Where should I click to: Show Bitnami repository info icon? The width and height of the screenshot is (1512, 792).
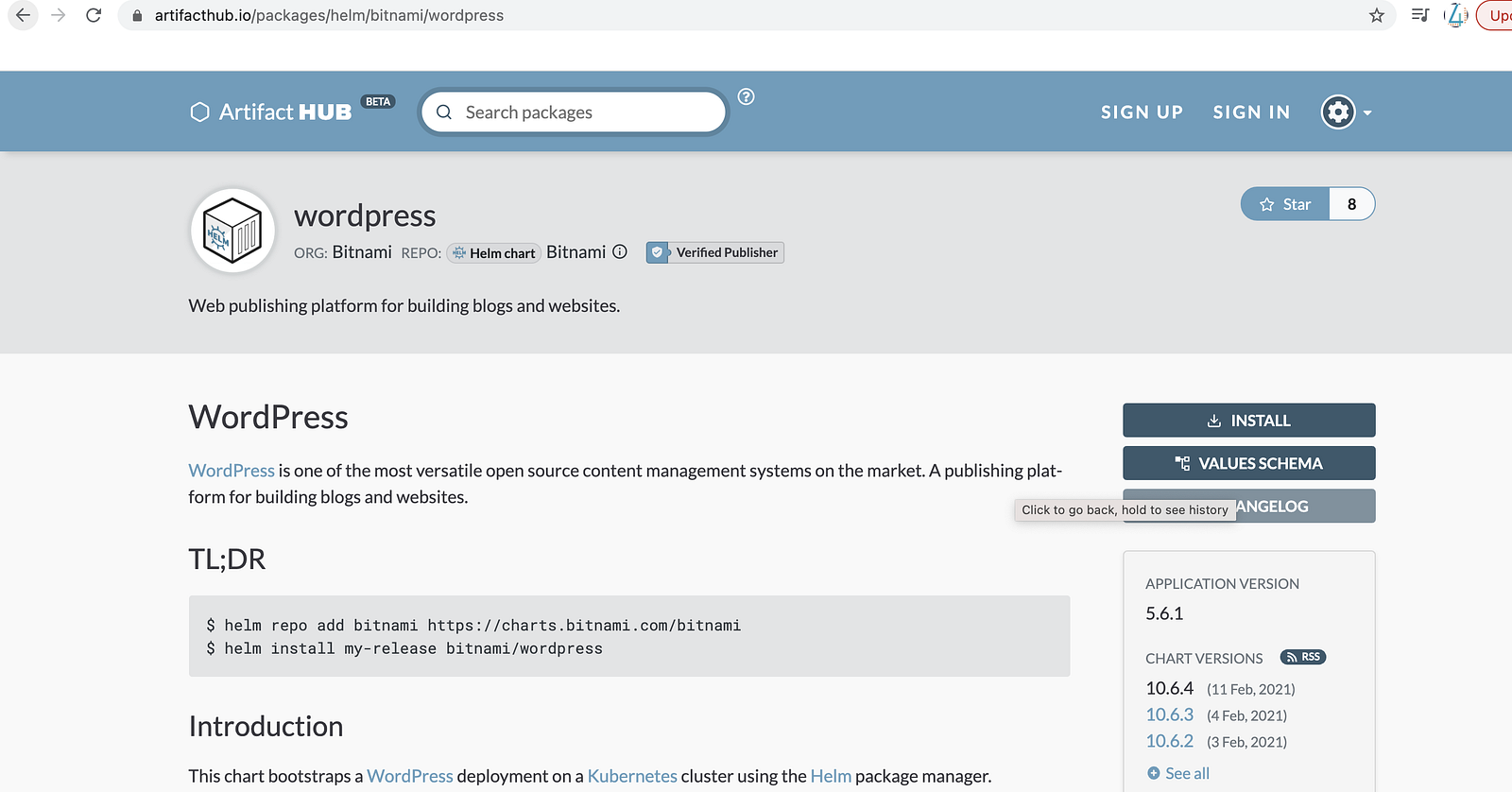[x=620, y=251]
